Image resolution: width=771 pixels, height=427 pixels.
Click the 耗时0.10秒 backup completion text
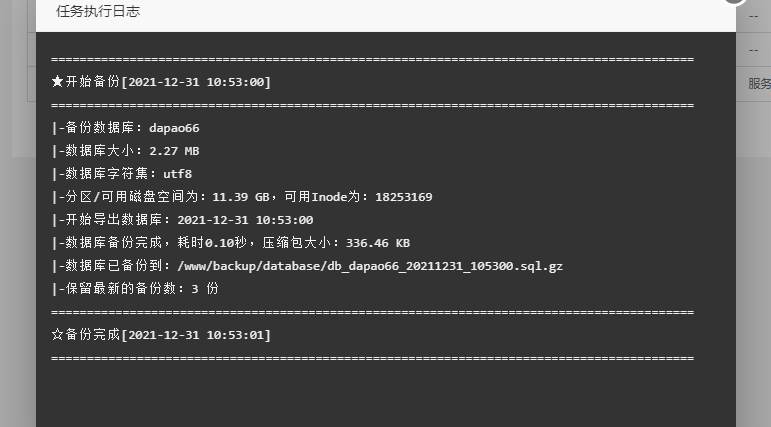coord(212,243)
